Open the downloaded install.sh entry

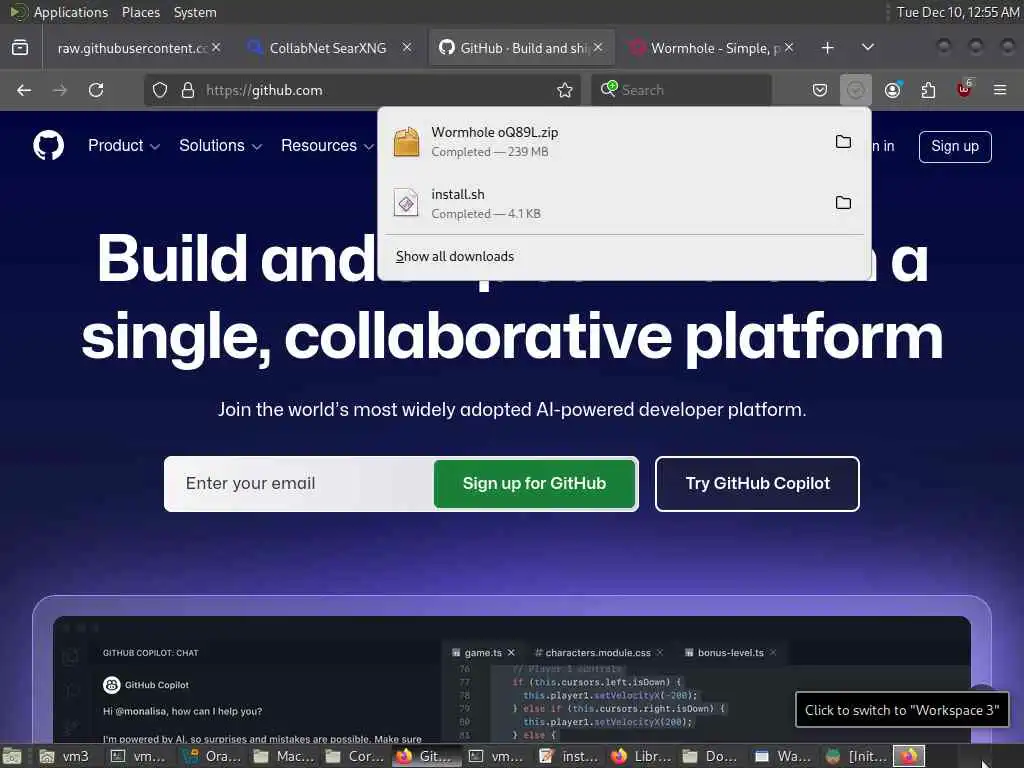604,203
